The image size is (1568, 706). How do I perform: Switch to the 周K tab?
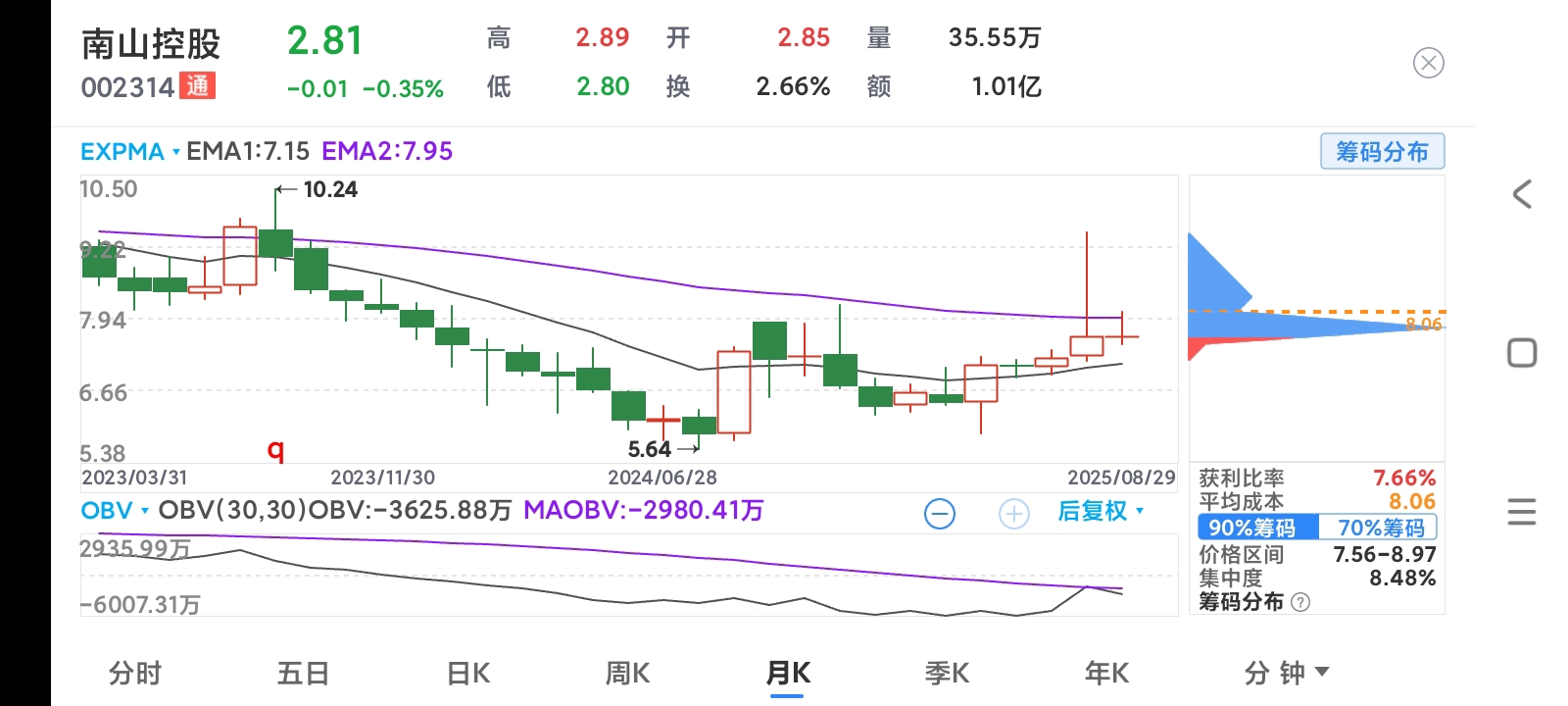click(x=627, y=673)
